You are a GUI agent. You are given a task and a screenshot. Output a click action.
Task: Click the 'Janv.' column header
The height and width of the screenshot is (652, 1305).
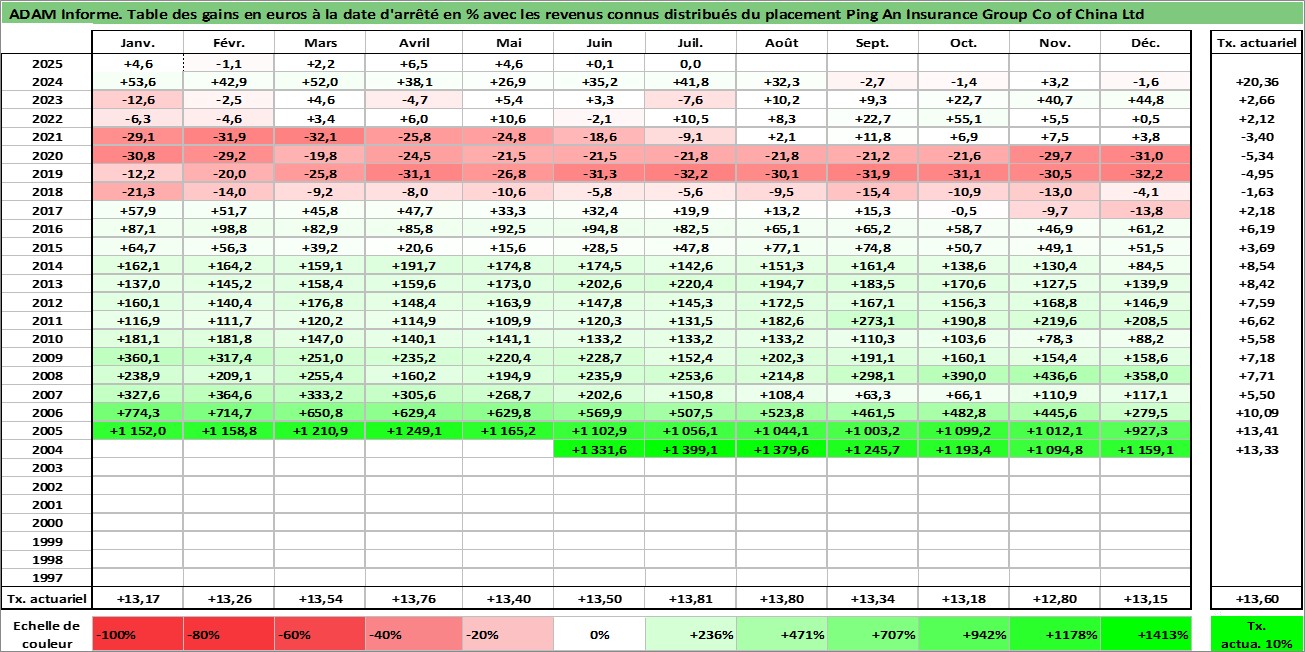pyautogui.click(x=138, y=43)
